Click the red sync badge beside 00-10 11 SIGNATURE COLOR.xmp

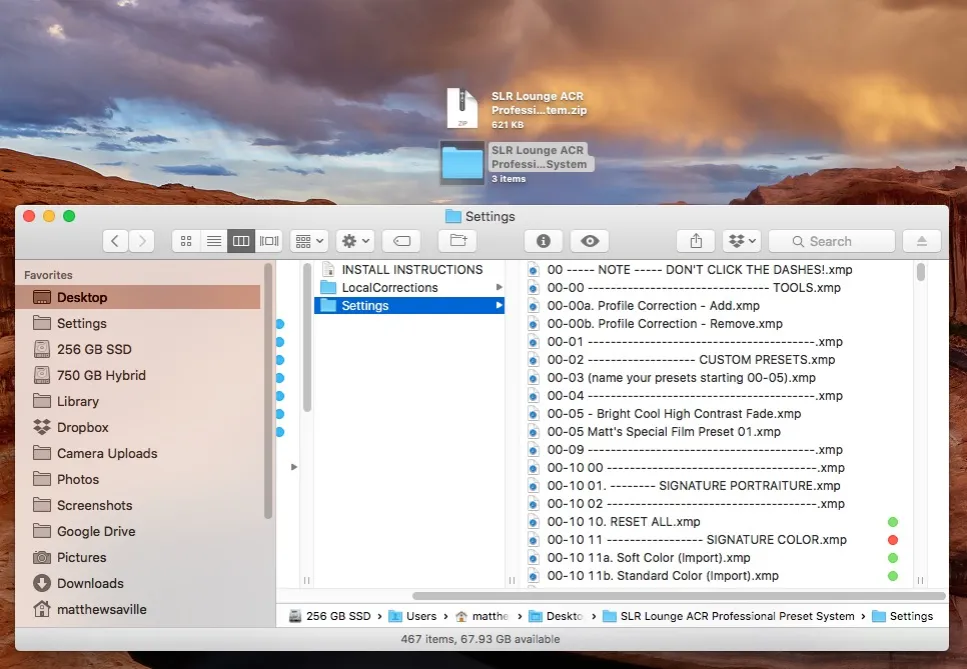point(893,539)
